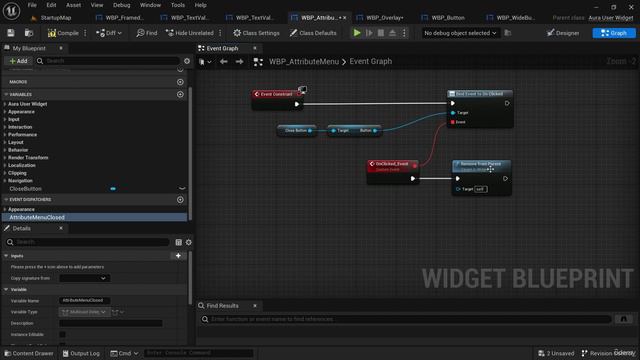Open the Content Drawer

click(29, 353)
